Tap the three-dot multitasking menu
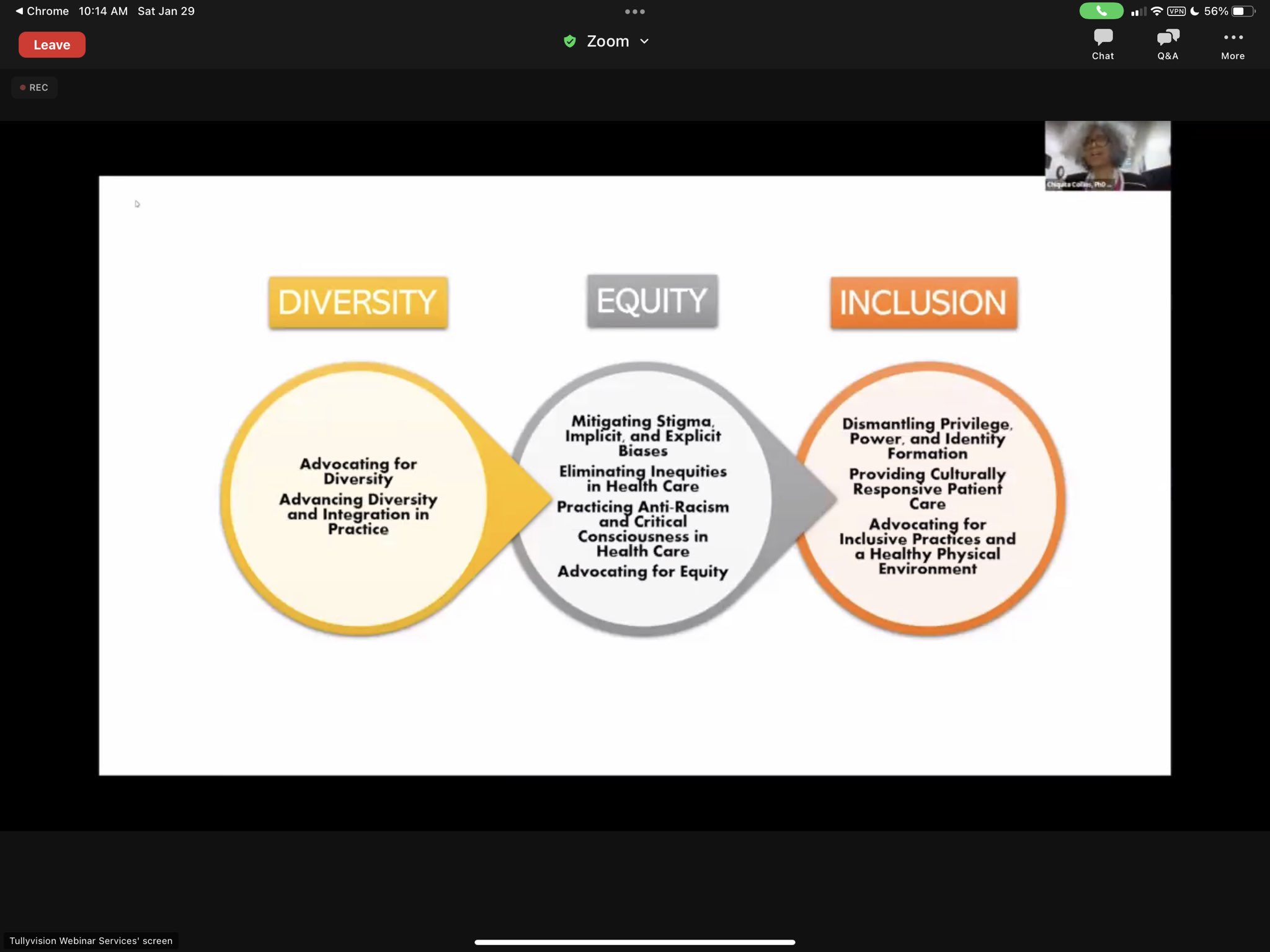The image size is (1270, 952). click(x=634, y=12)
